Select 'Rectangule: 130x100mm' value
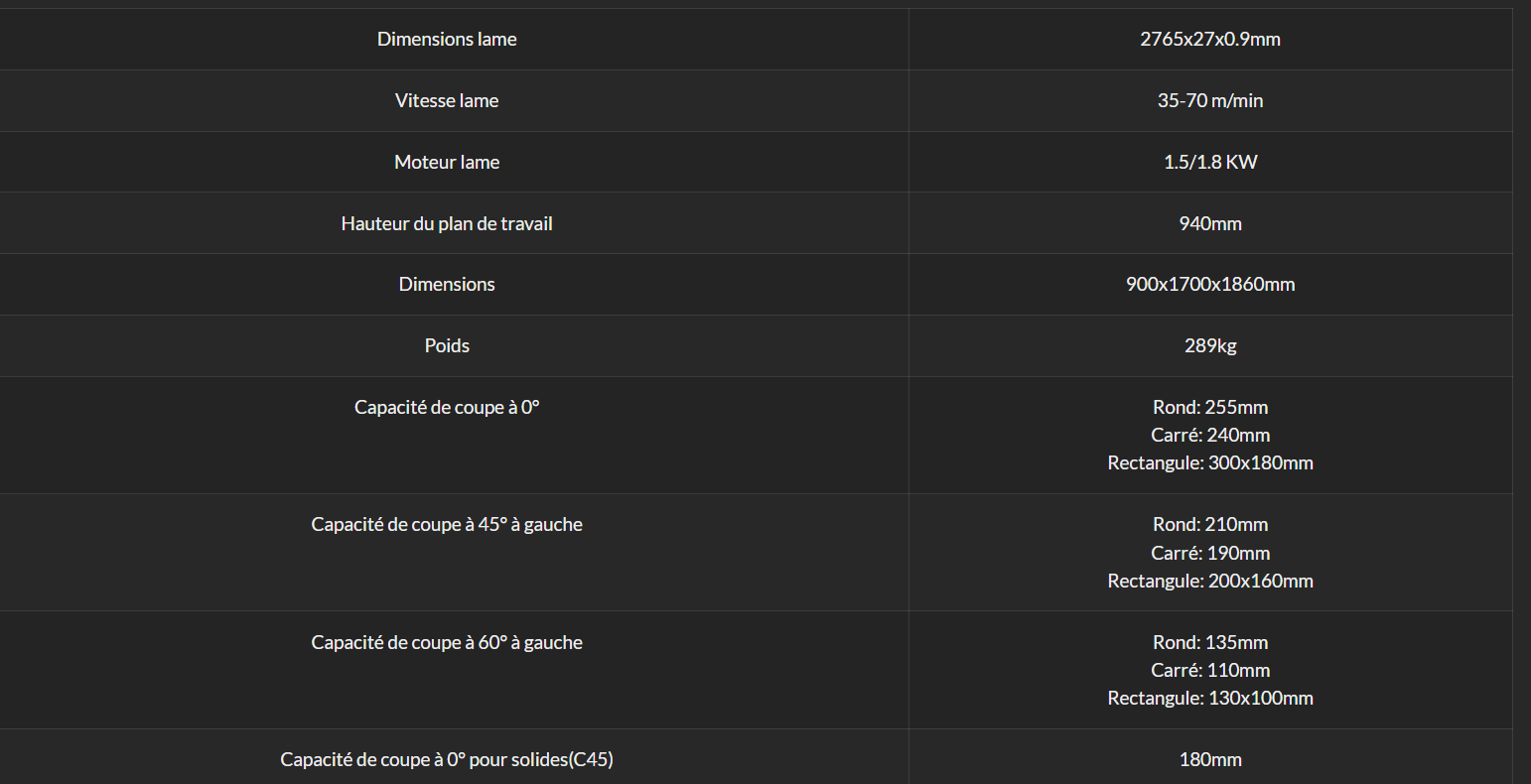 1210,698
